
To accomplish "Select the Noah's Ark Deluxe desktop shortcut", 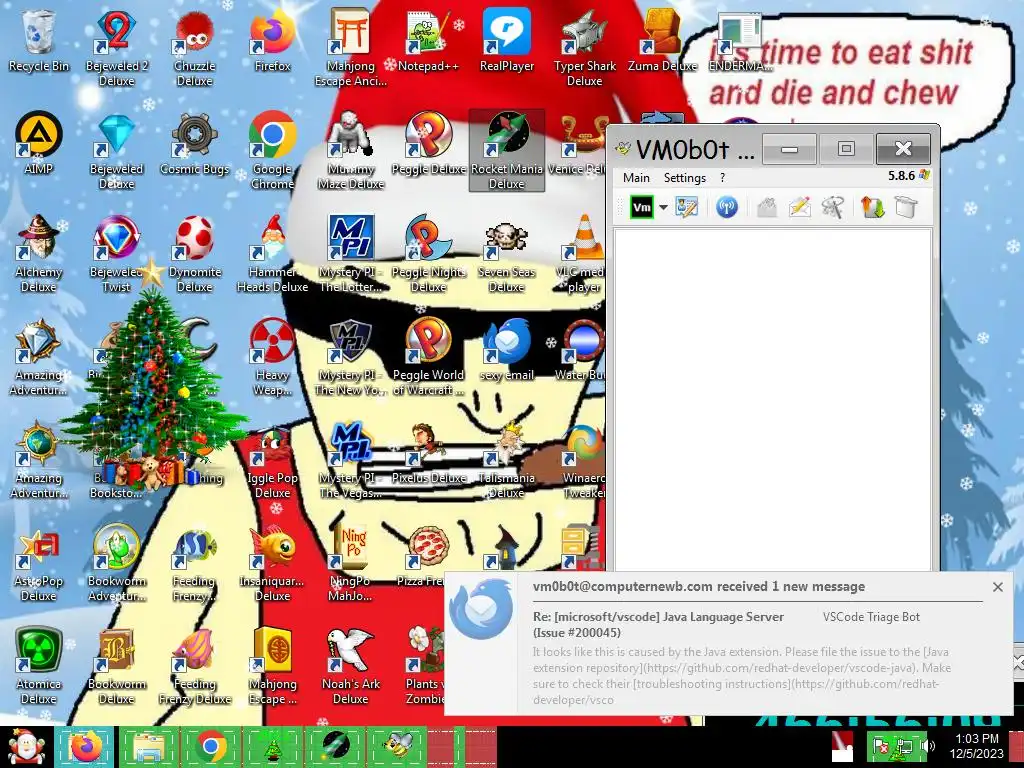I will 351,666.
